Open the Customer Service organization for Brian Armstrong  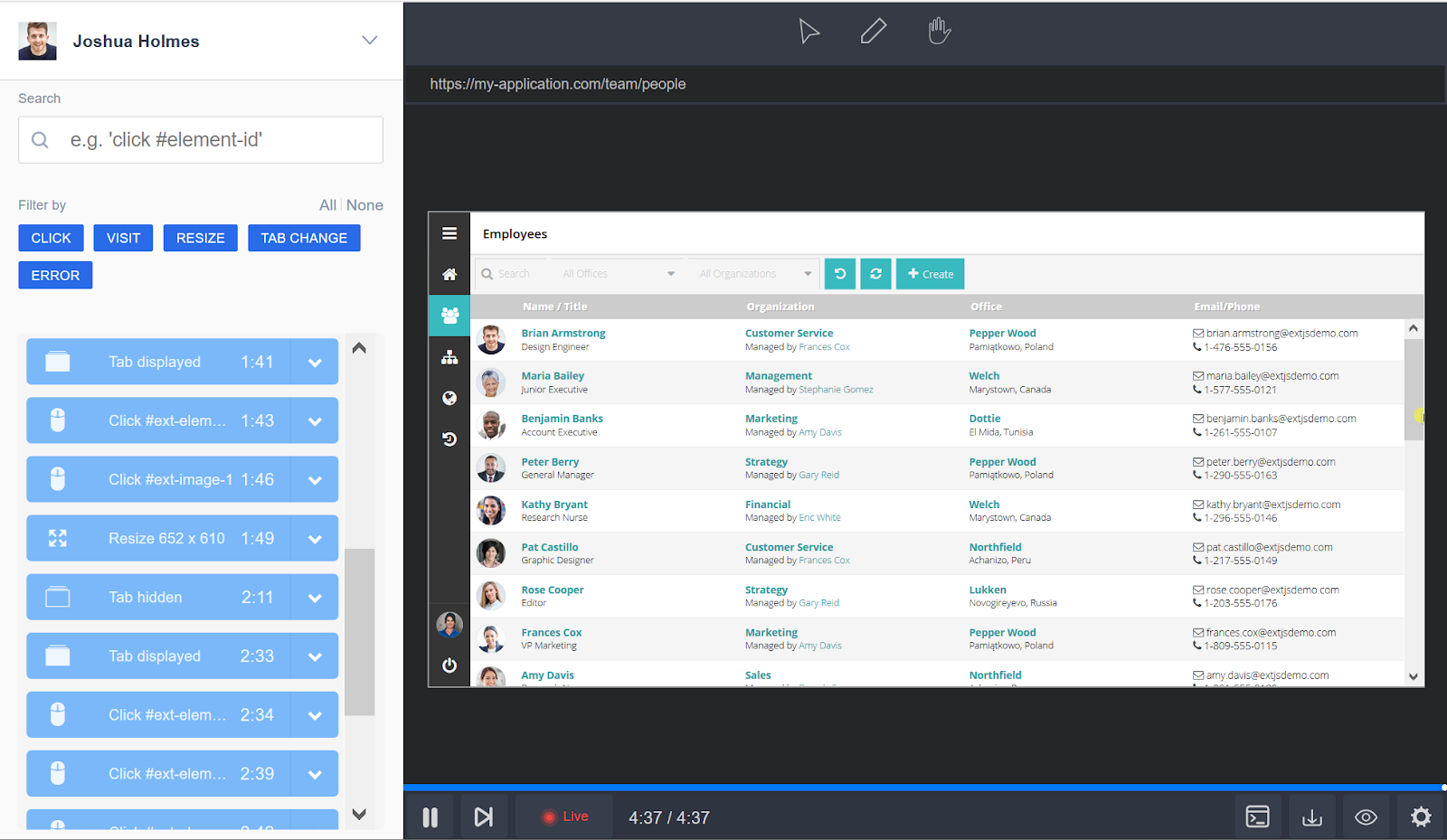(x=789, y=333)
